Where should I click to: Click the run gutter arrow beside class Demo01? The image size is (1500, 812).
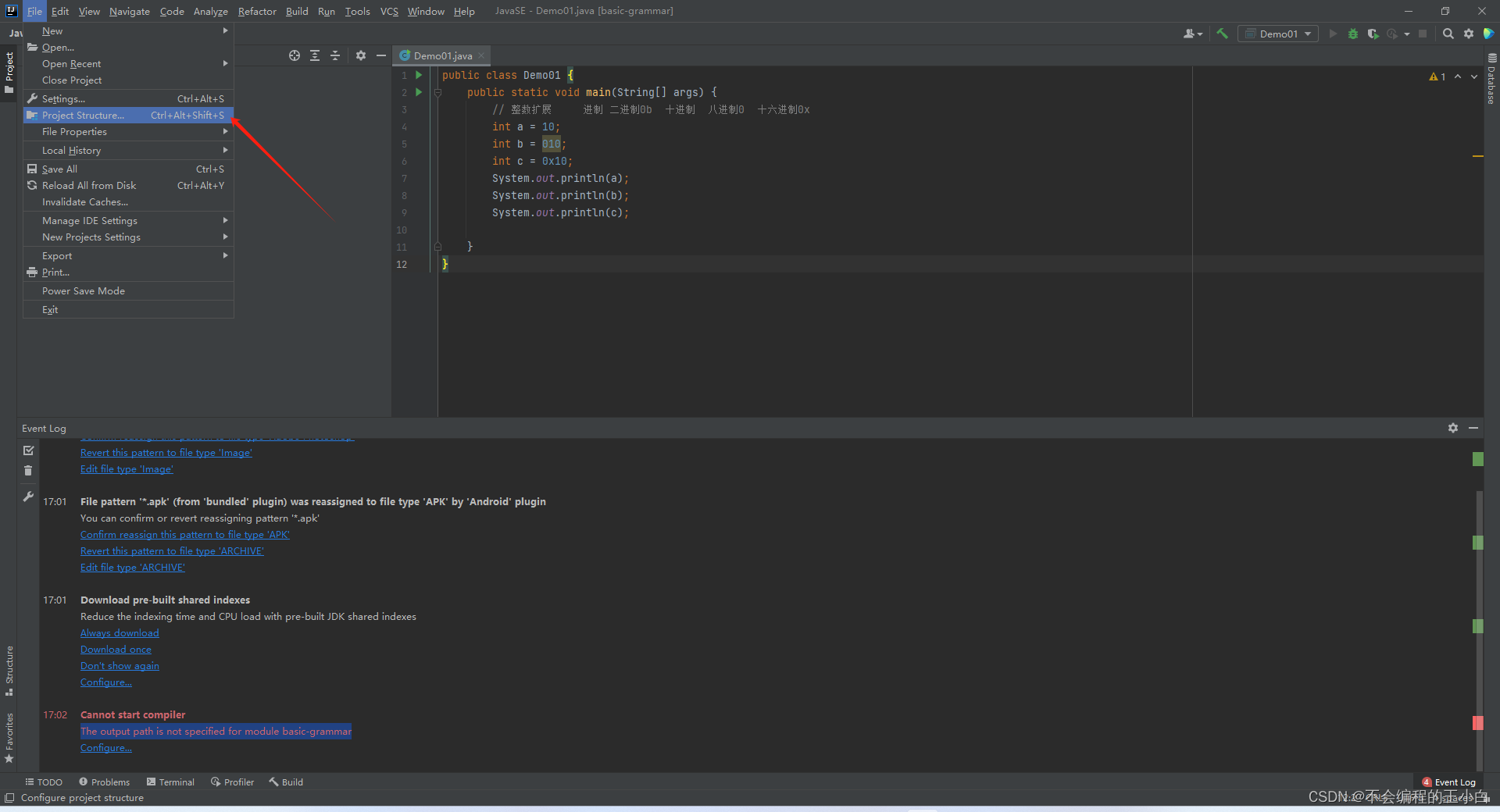tap(419, 75)
